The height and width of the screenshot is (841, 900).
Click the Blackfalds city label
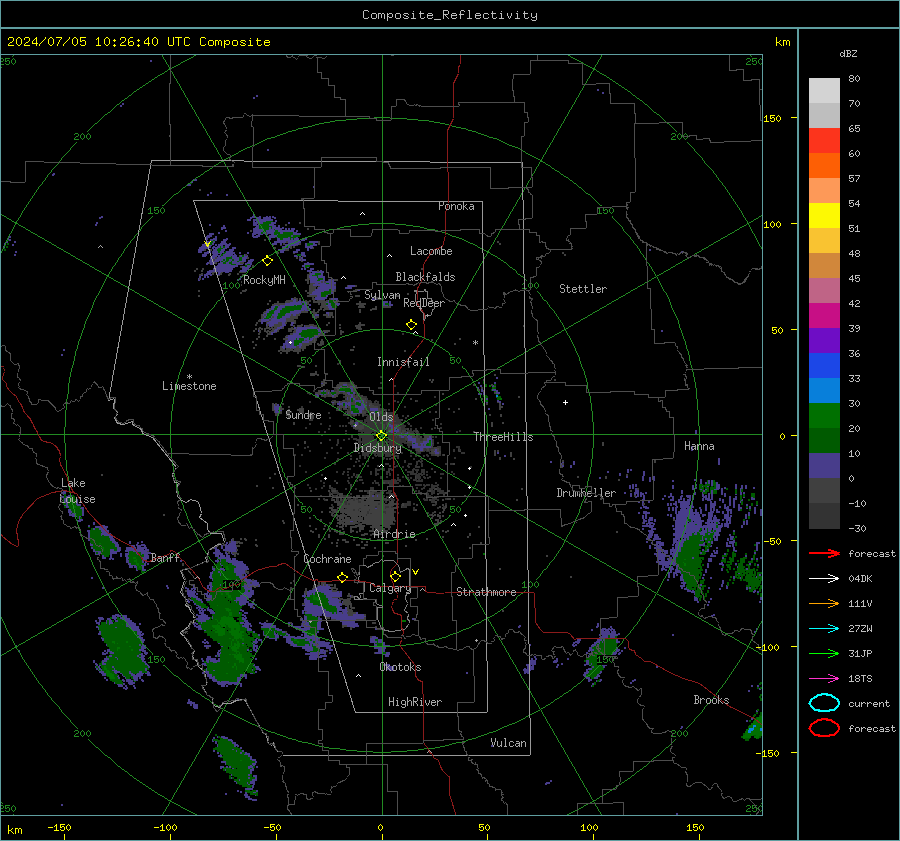[x=425, y=277]
